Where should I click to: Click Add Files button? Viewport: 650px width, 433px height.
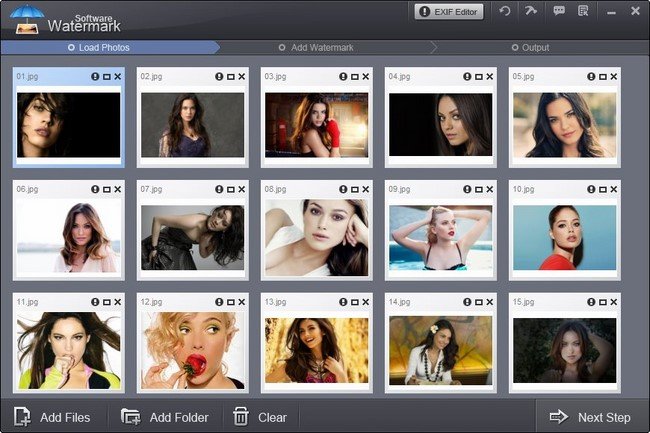pos(52,417)
